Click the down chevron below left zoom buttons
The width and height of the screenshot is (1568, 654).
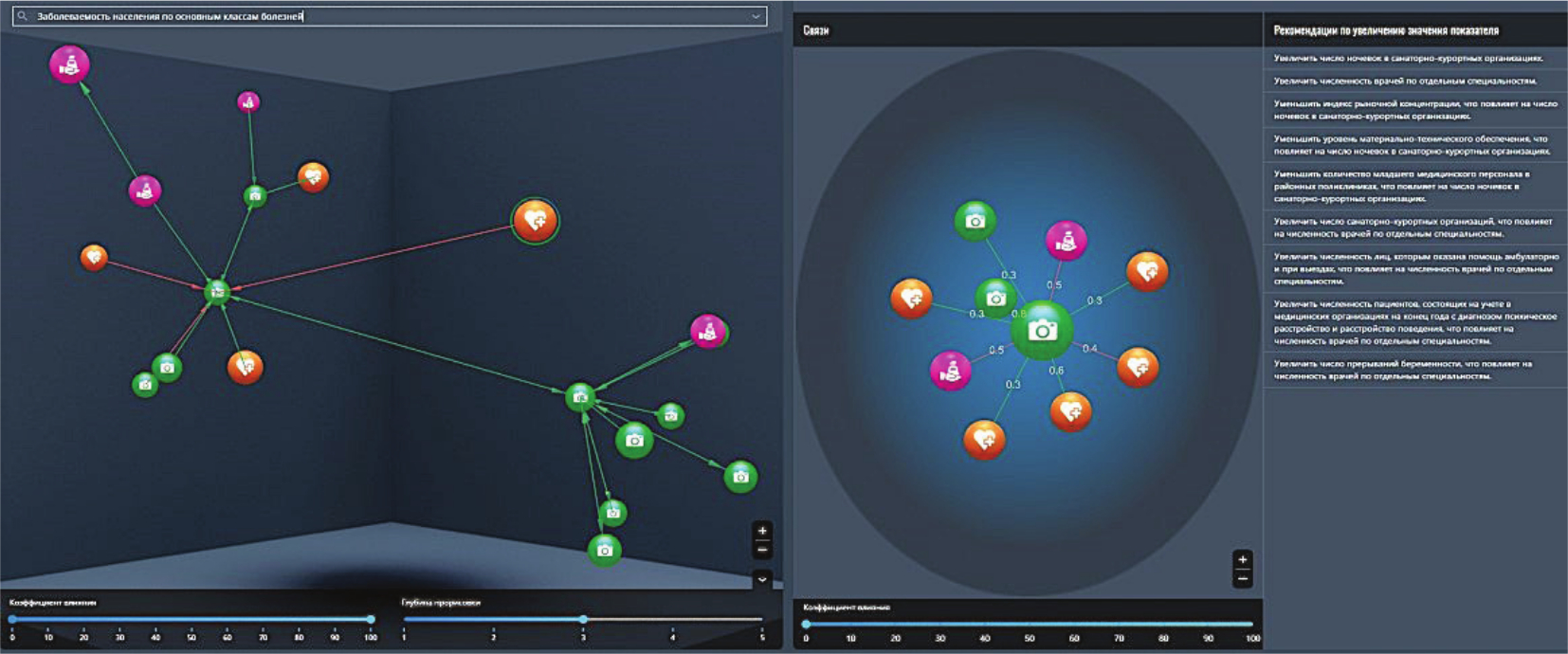(762, 578)
